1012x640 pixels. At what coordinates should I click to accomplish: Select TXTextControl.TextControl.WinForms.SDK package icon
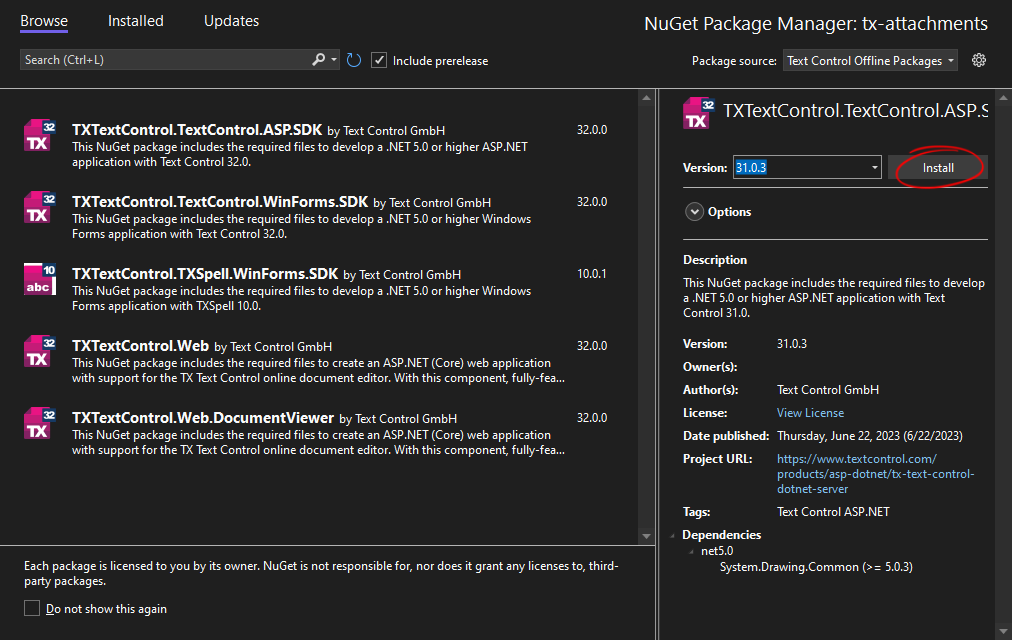(39, 207)
